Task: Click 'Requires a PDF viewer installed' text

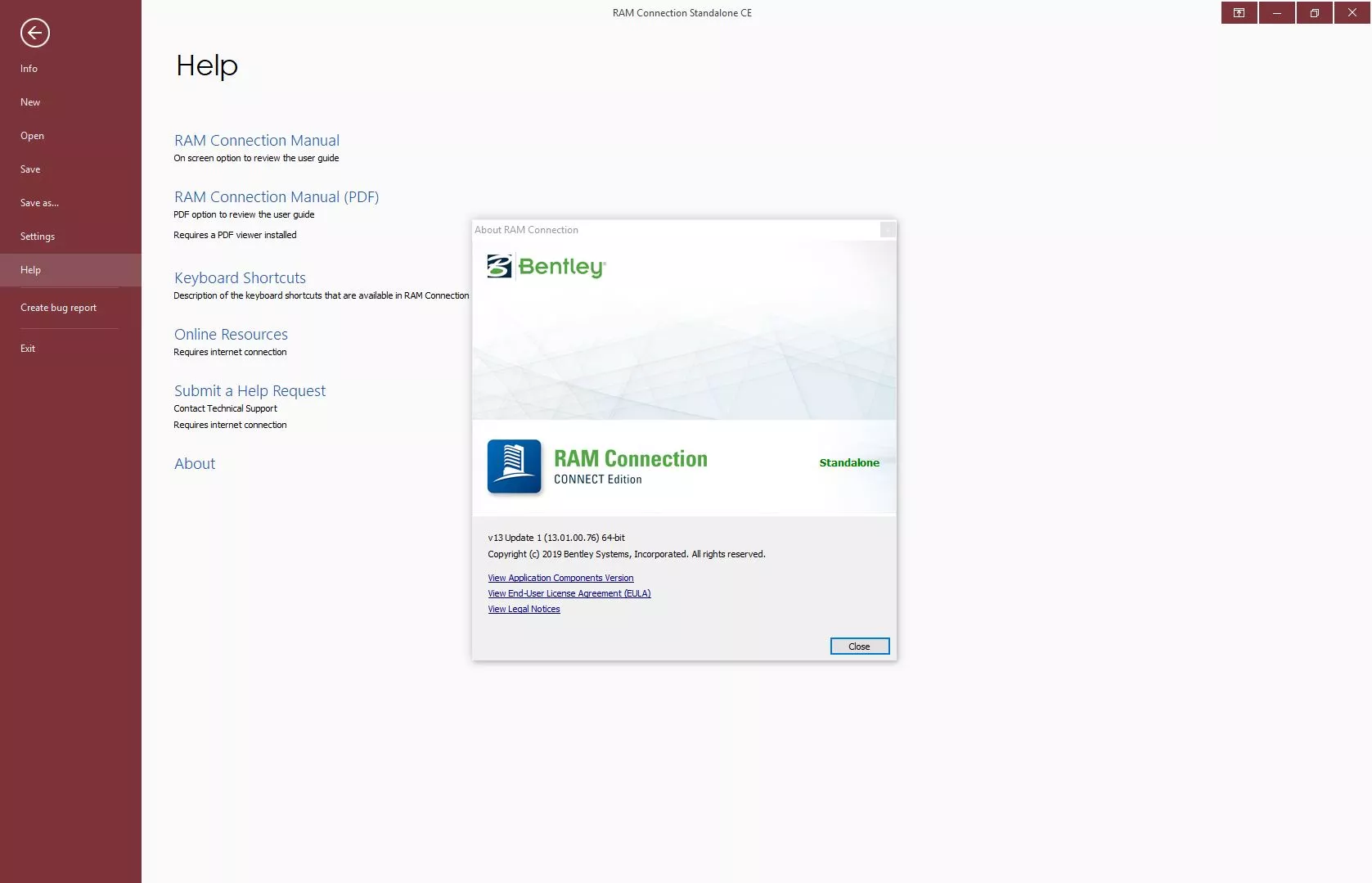Action: click(235, 235)
